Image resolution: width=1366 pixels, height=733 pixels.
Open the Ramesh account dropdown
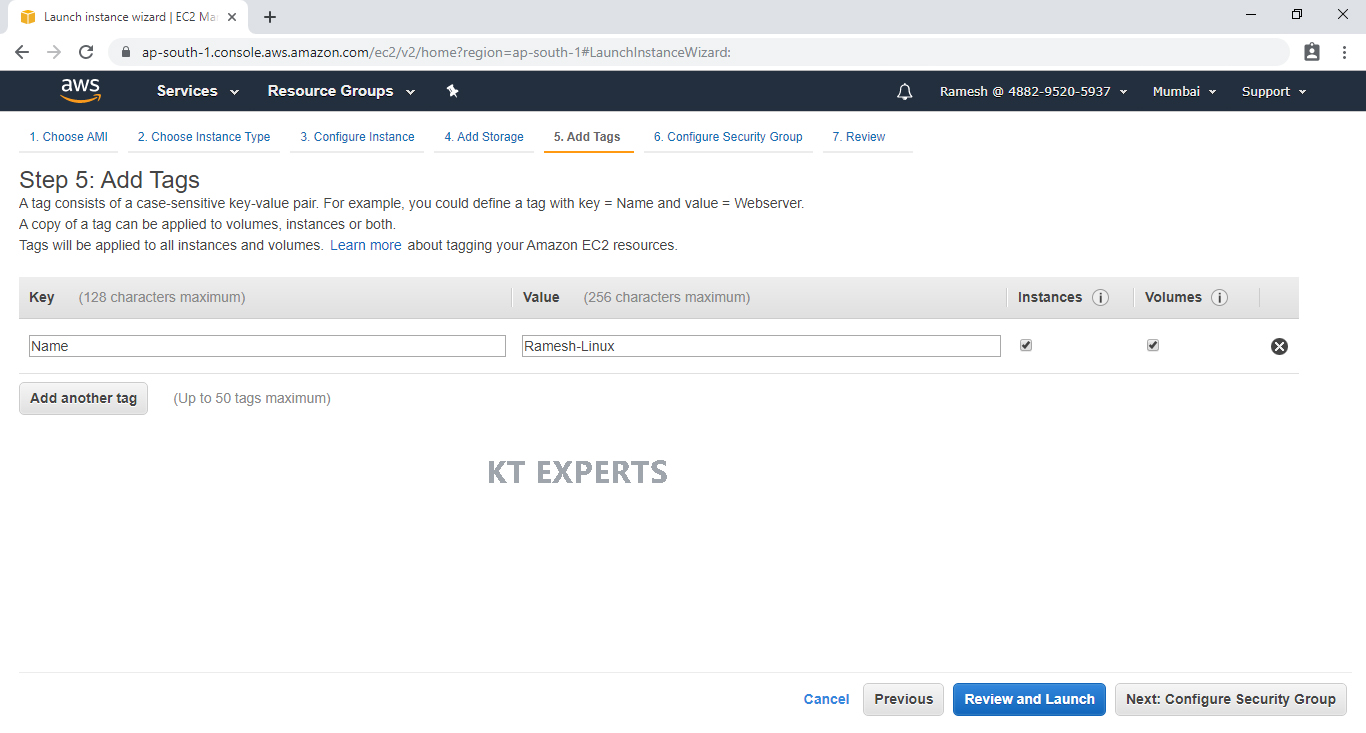[1034, 91]
